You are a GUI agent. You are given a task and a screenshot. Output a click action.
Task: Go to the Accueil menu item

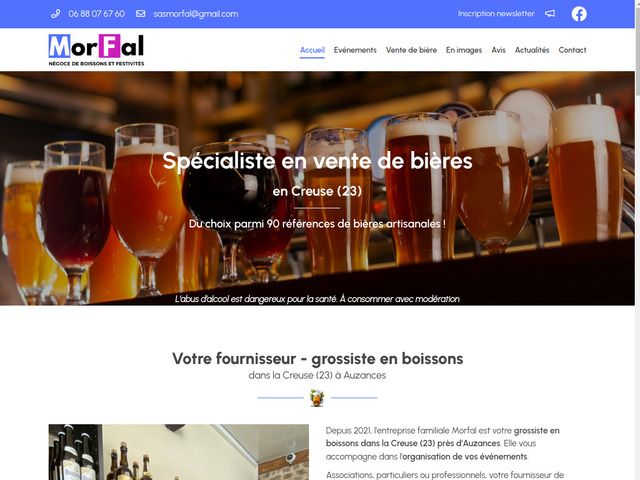(312, 50)
